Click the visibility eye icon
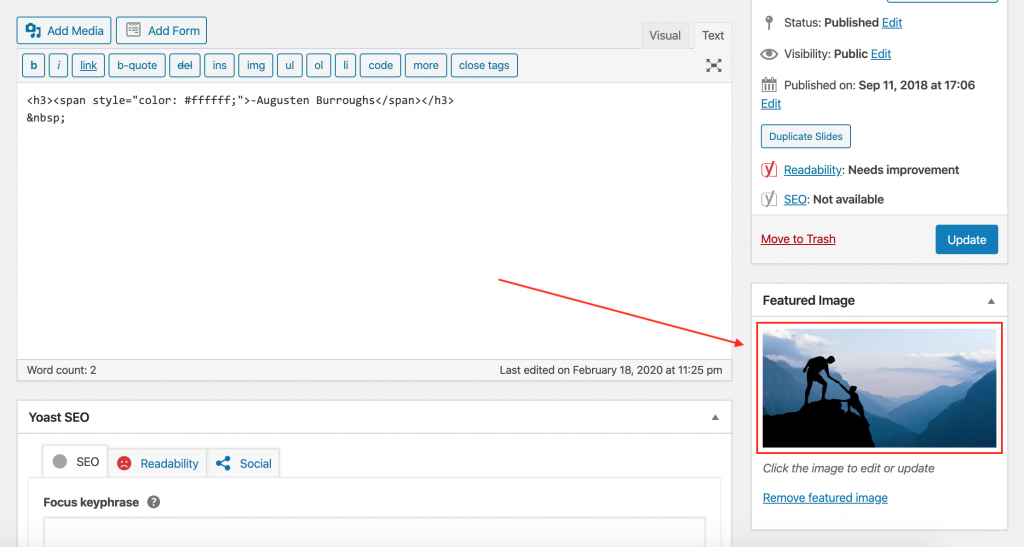 (769, 54)
